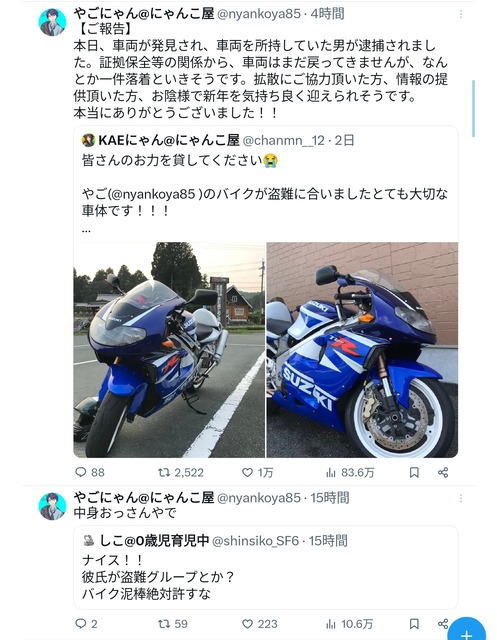This screenshot has height=640, width=497.
Task: Open quoted post by しこ@0歳児育児中
Action: click(266, 567)
